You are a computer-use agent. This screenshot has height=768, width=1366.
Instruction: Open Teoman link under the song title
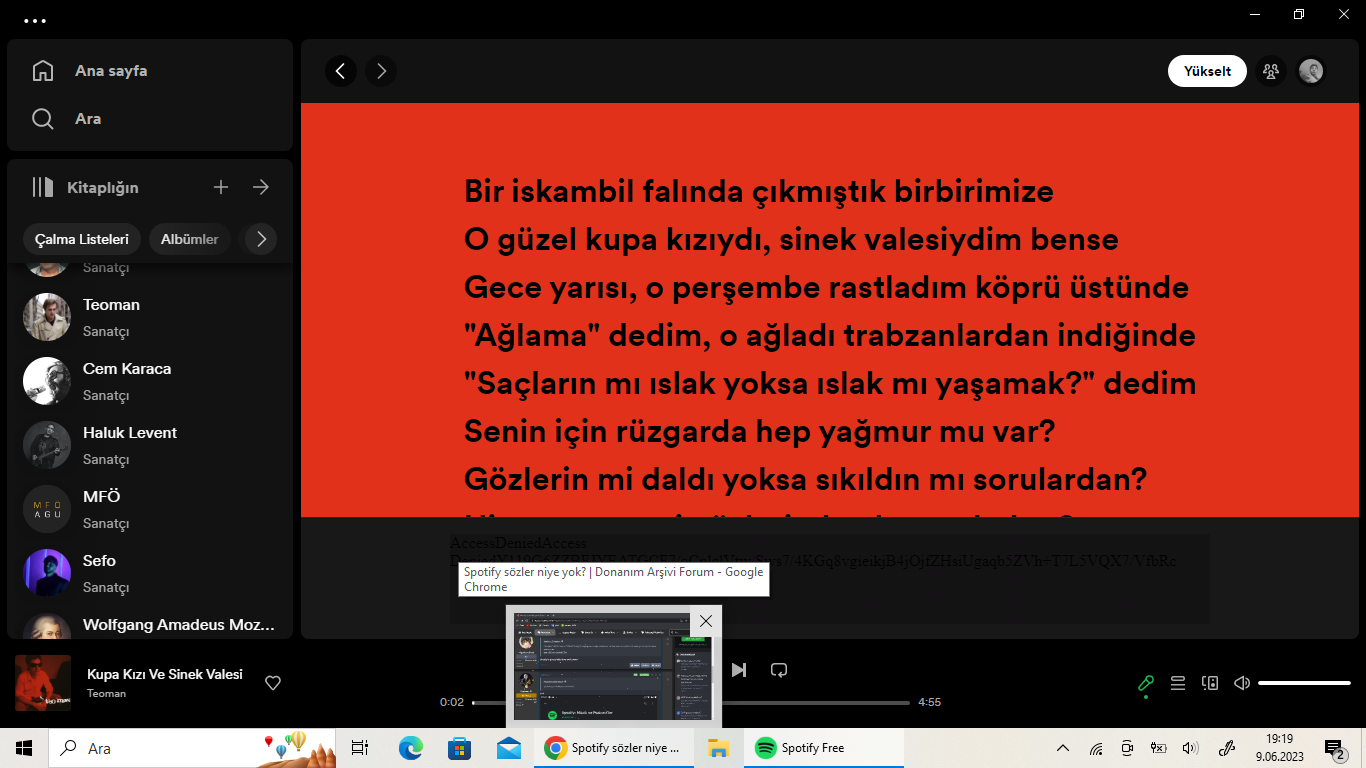106,693
